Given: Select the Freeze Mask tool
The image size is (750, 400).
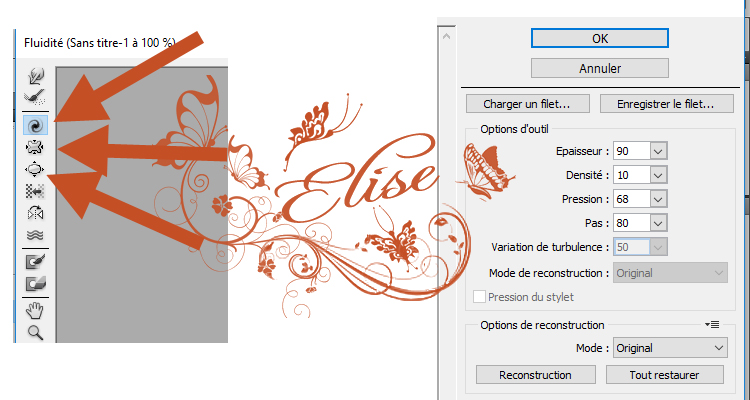Looking at the screenshot, I should 35,262.
